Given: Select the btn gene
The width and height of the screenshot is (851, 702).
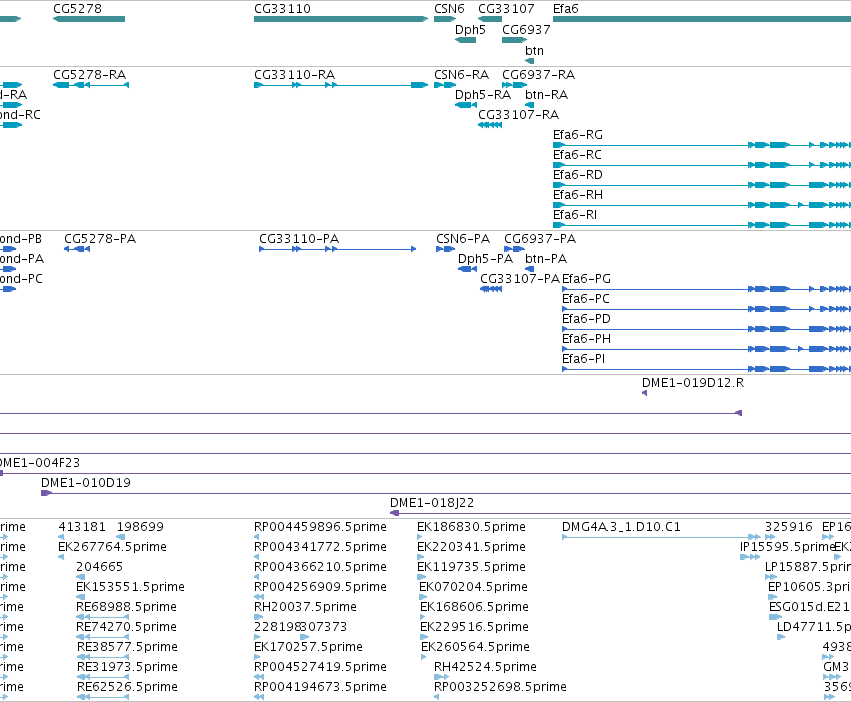Looking at the screenshot, I should pos(530,61).
